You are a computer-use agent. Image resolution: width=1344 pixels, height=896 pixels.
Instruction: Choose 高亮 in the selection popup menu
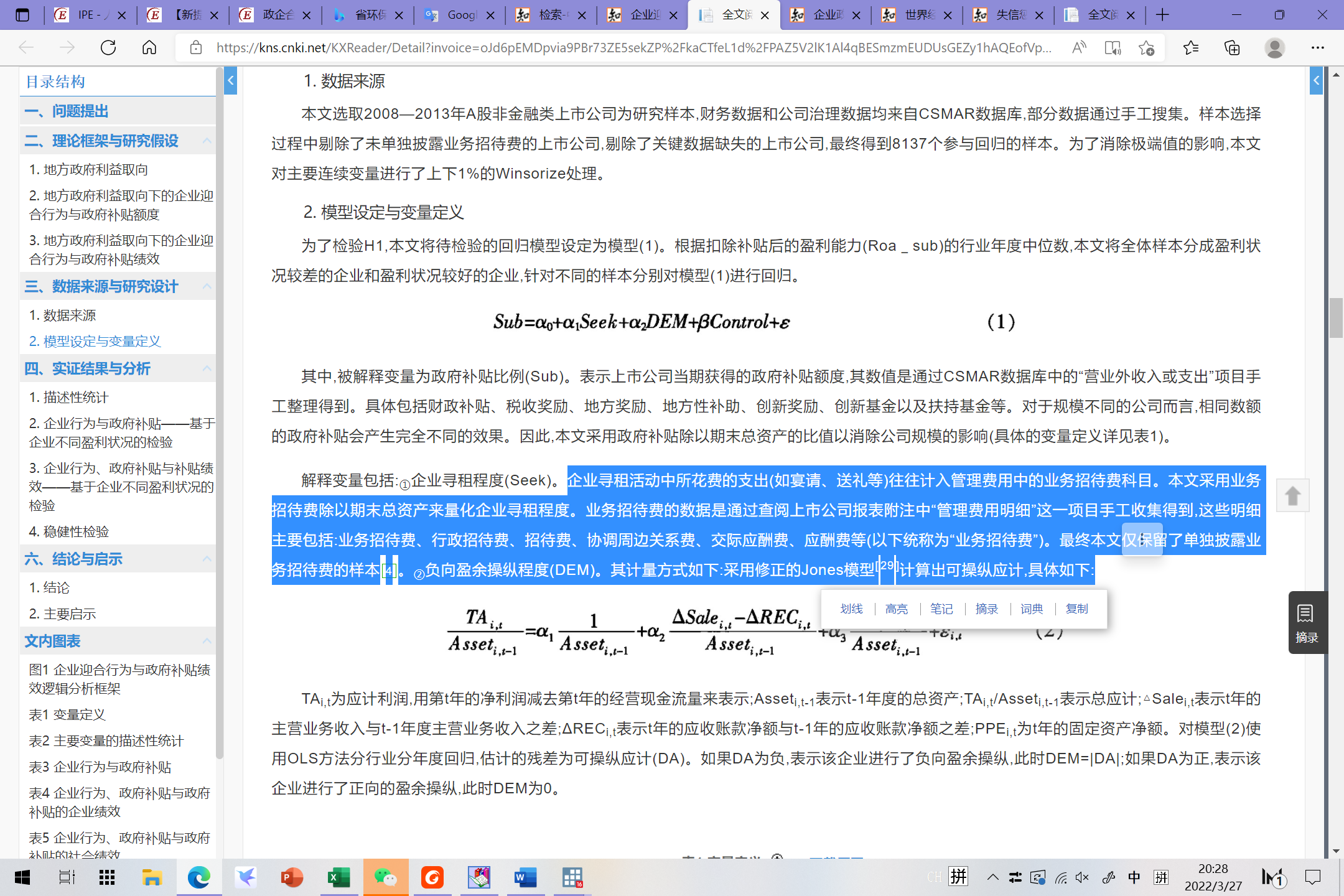[x=897, y=609]
